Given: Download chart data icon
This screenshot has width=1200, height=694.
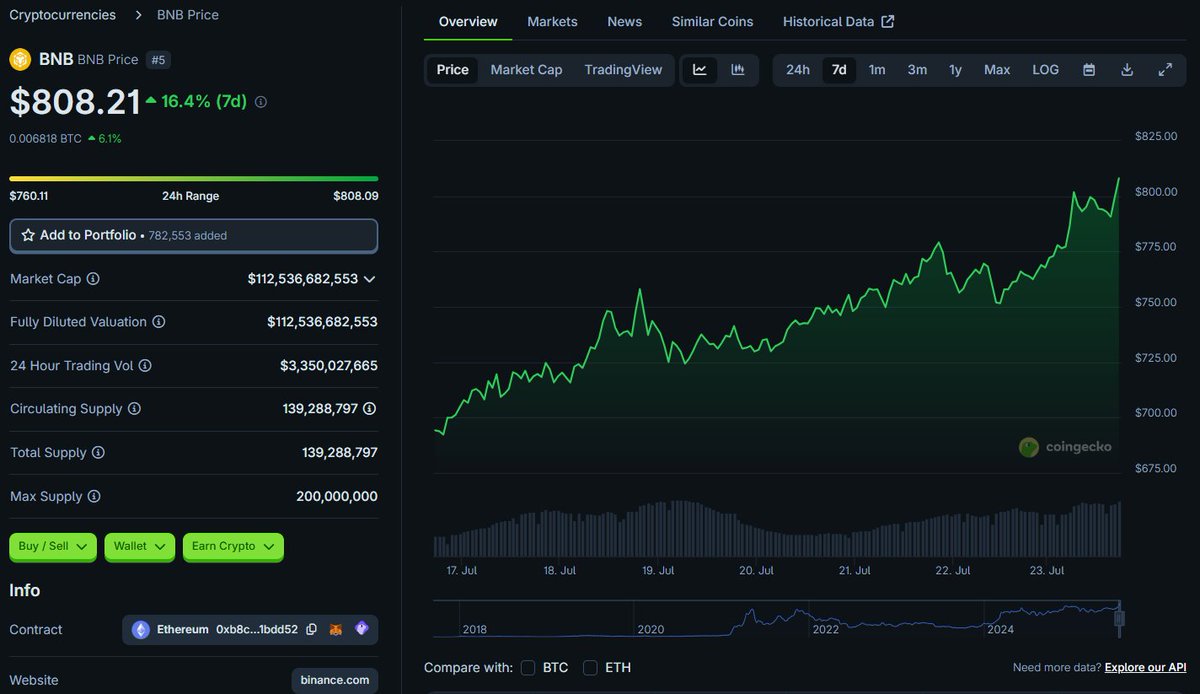Looking at the screenshot, I should [1127, 70].
